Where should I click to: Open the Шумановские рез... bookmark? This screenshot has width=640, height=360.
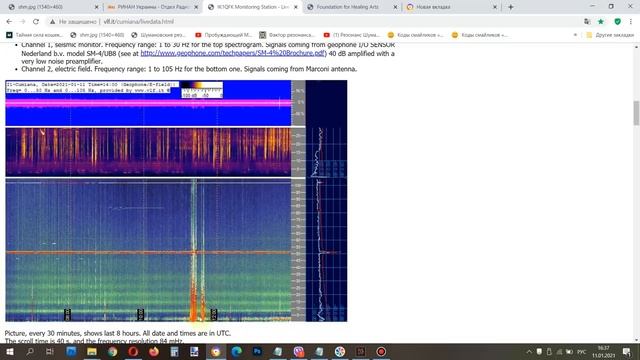click(x=158, y=35)
